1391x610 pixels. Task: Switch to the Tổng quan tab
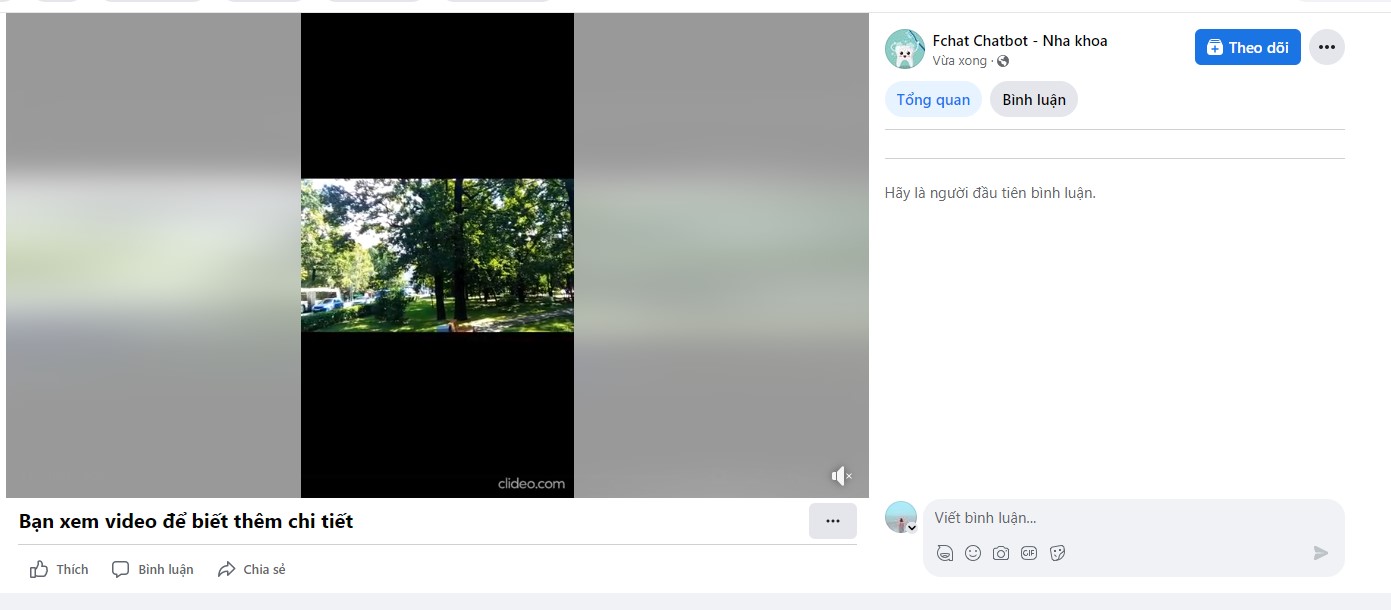(933, 100)
